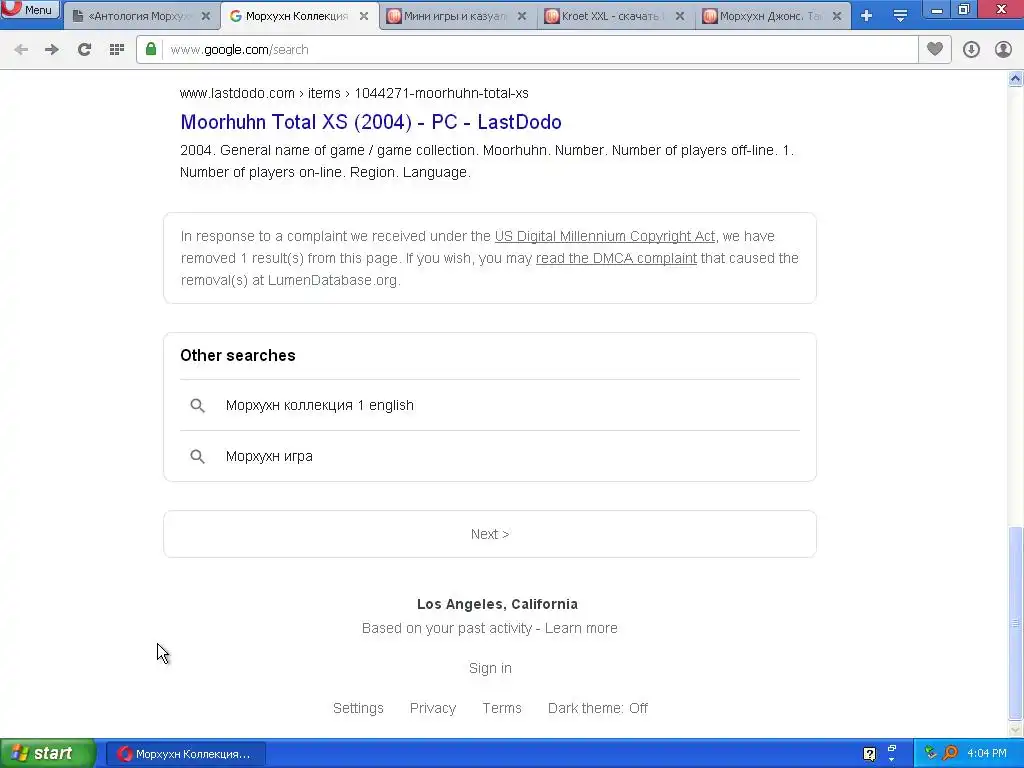Viewport: 1024px width, 768px height.
Task: Close the Морхухн Коллекция Google tab
Action: (x=364, y=16)
